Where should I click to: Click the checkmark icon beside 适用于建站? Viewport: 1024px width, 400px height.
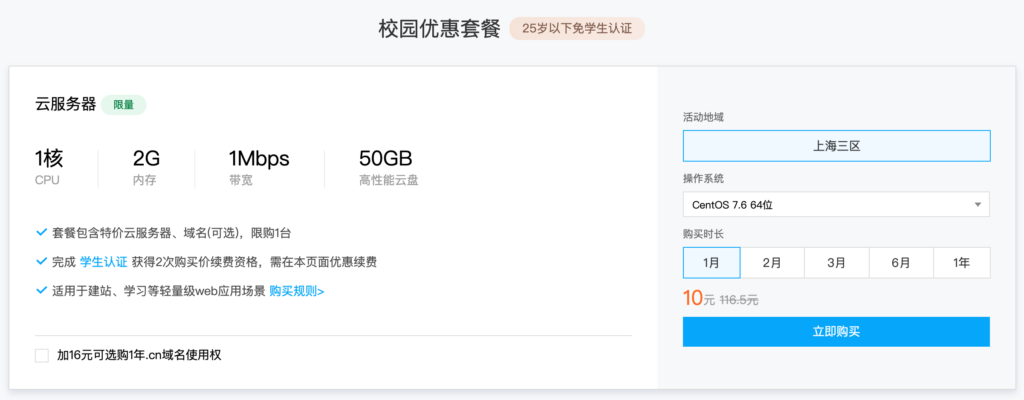[x=41, y=291]
